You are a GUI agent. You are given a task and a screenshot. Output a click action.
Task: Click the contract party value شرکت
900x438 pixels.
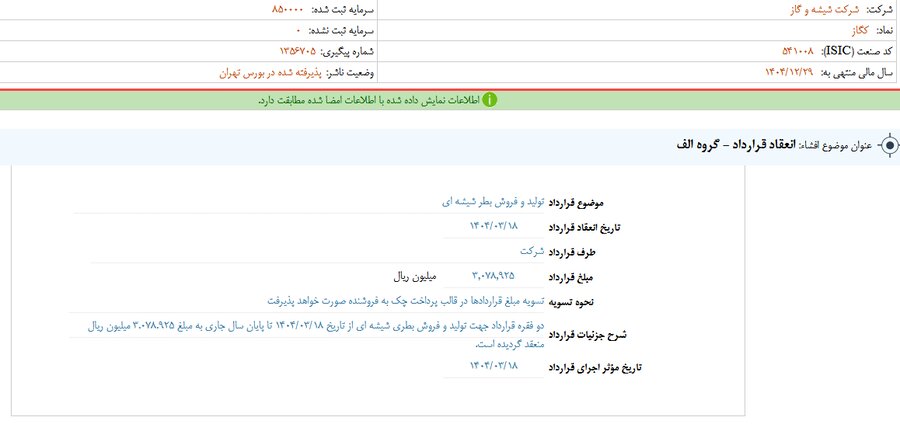point(532,251)
